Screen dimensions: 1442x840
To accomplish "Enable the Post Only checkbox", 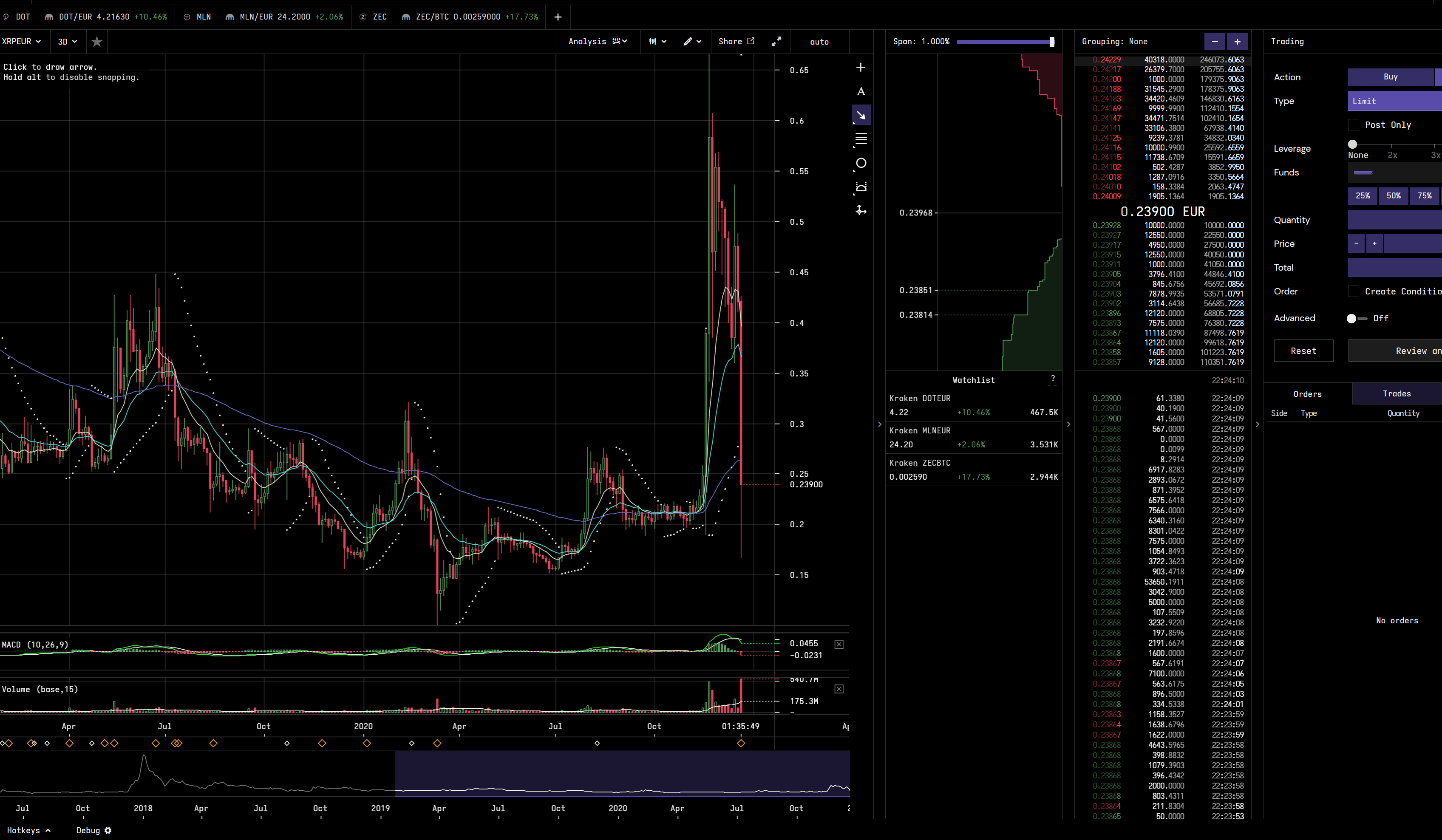I will coord(1353,125).
